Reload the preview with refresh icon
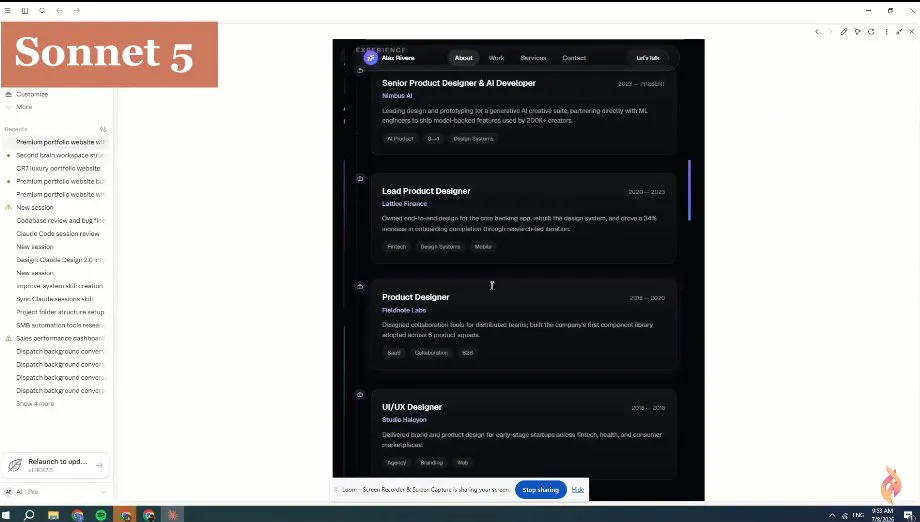This screenshot has height=522, width=920. 871,32
